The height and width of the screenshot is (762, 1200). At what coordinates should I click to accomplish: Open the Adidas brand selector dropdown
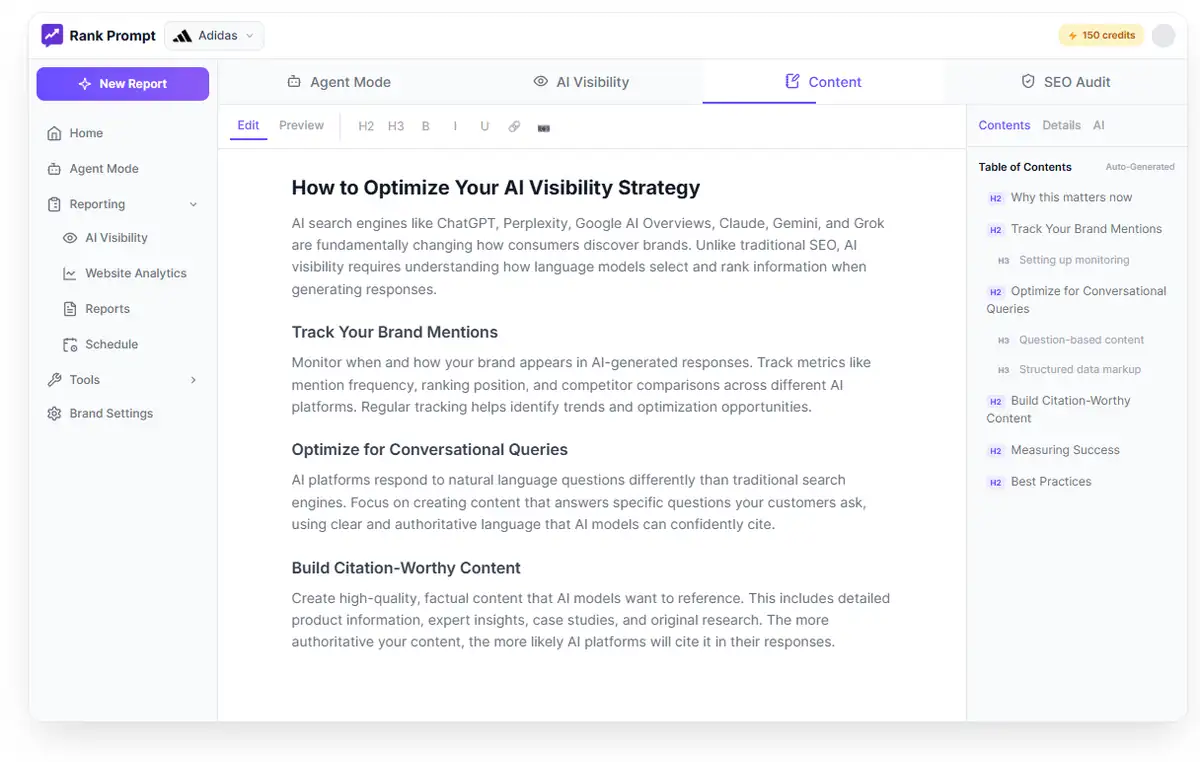click(x=214, y=36)
